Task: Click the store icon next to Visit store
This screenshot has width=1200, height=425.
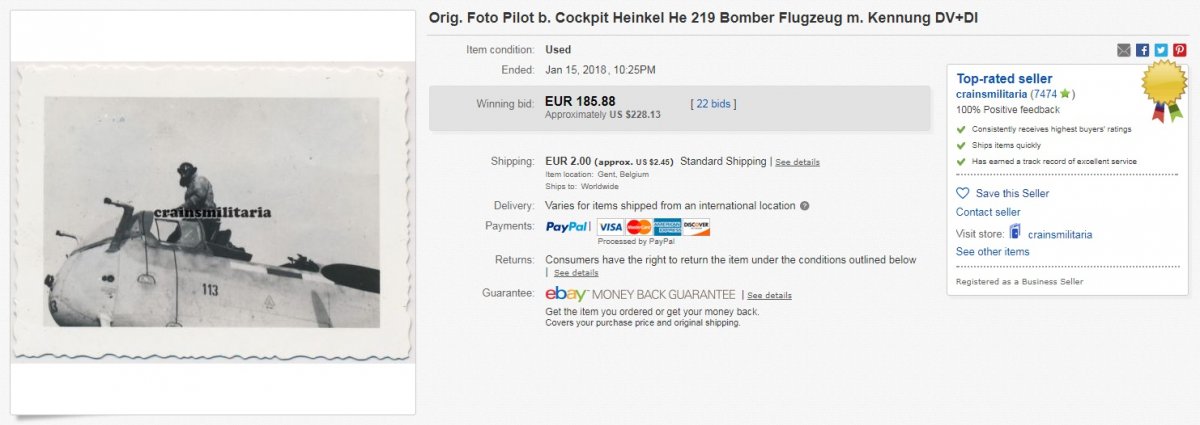Action: [x=1015, y=233]
